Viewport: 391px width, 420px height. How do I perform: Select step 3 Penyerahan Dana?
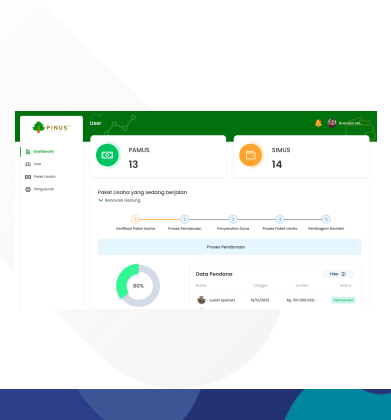233,219
